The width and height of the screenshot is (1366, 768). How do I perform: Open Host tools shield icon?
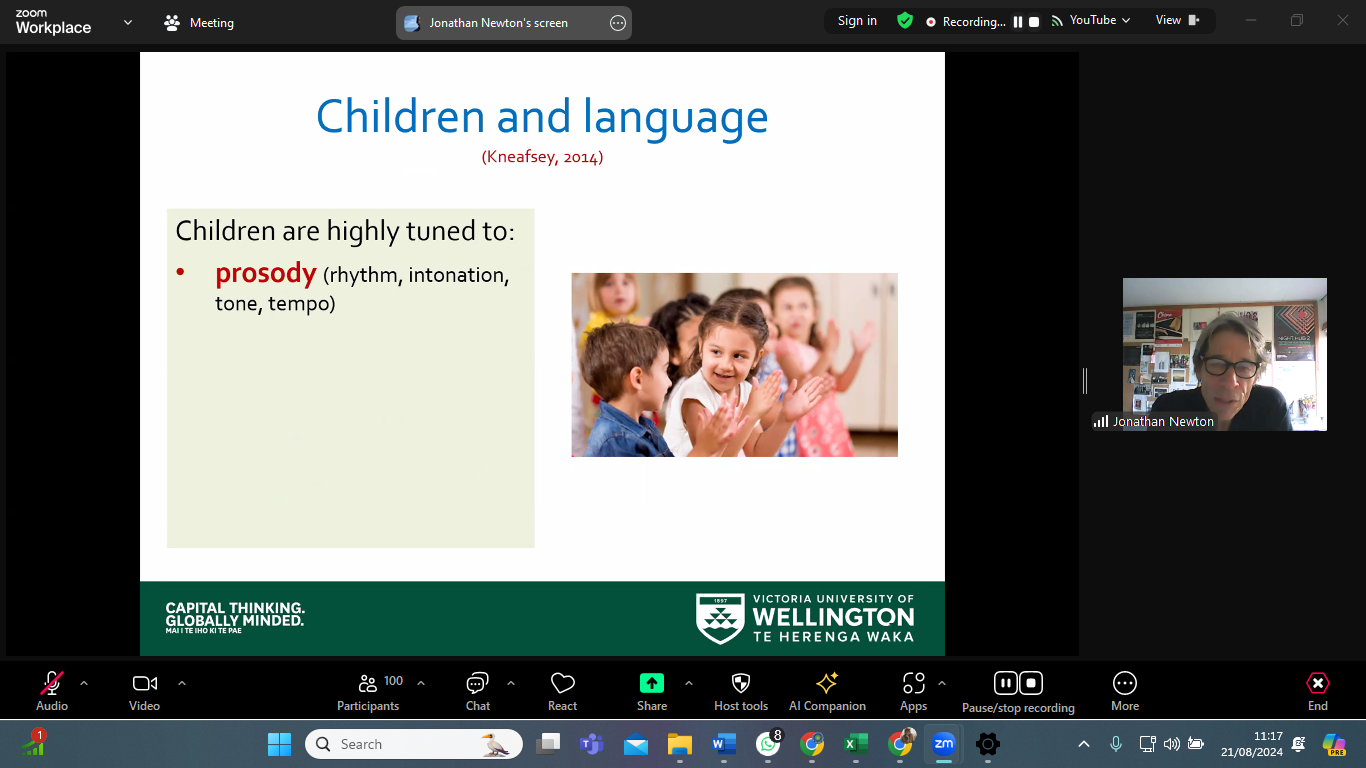tap(740, 691)
